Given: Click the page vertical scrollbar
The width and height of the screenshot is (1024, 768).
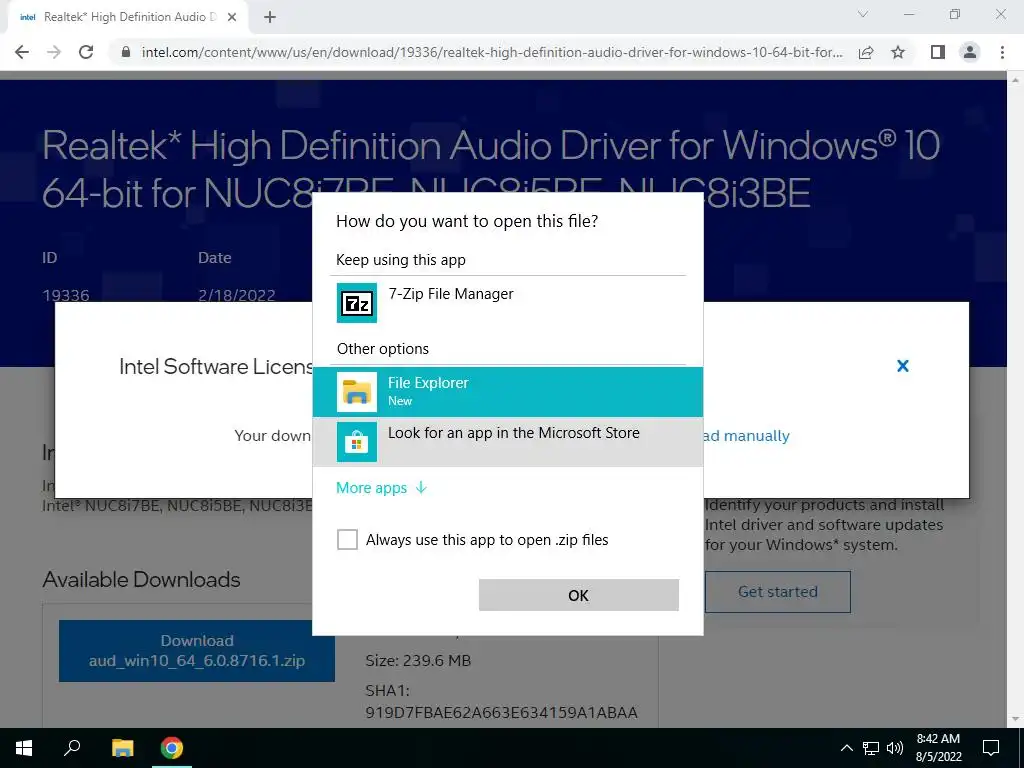Looking at the screenshot, I should point(1015,400).
